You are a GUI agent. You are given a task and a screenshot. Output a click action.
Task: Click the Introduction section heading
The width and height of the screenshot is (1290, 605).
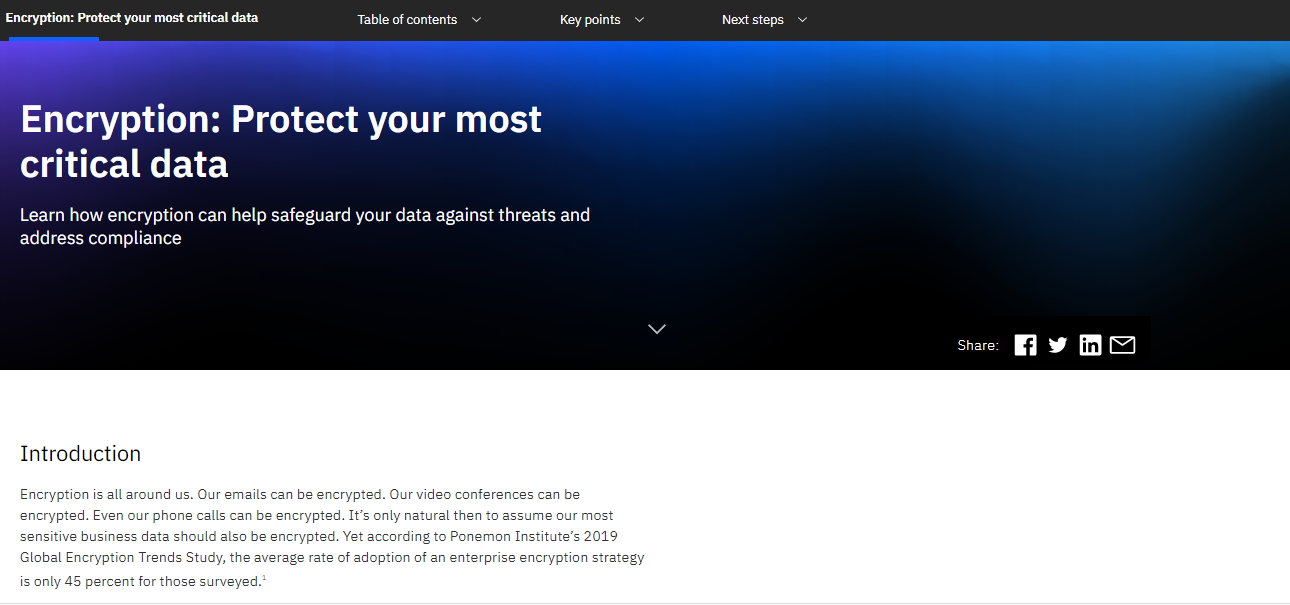pos(80,453)
